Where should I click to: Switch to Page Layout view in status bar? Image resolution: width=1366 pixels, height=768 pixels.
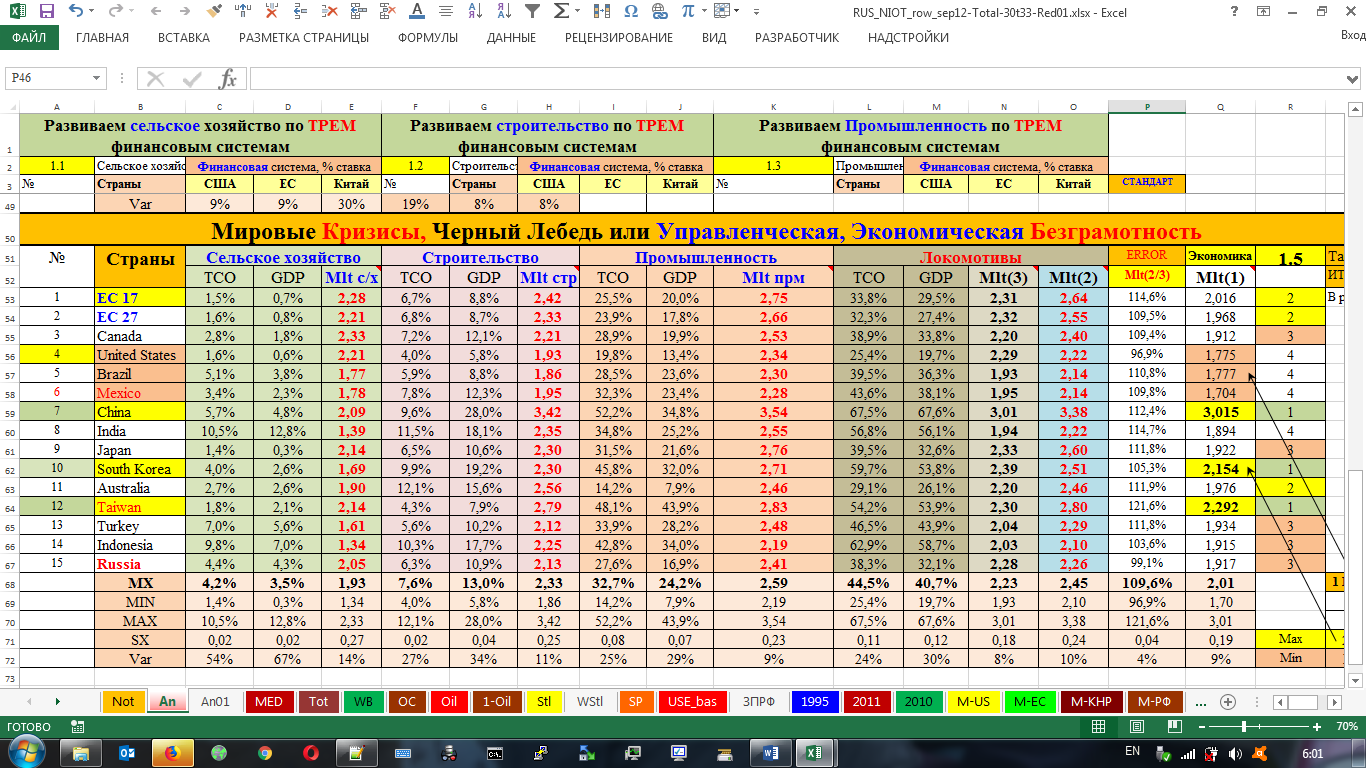[1134, 726]
